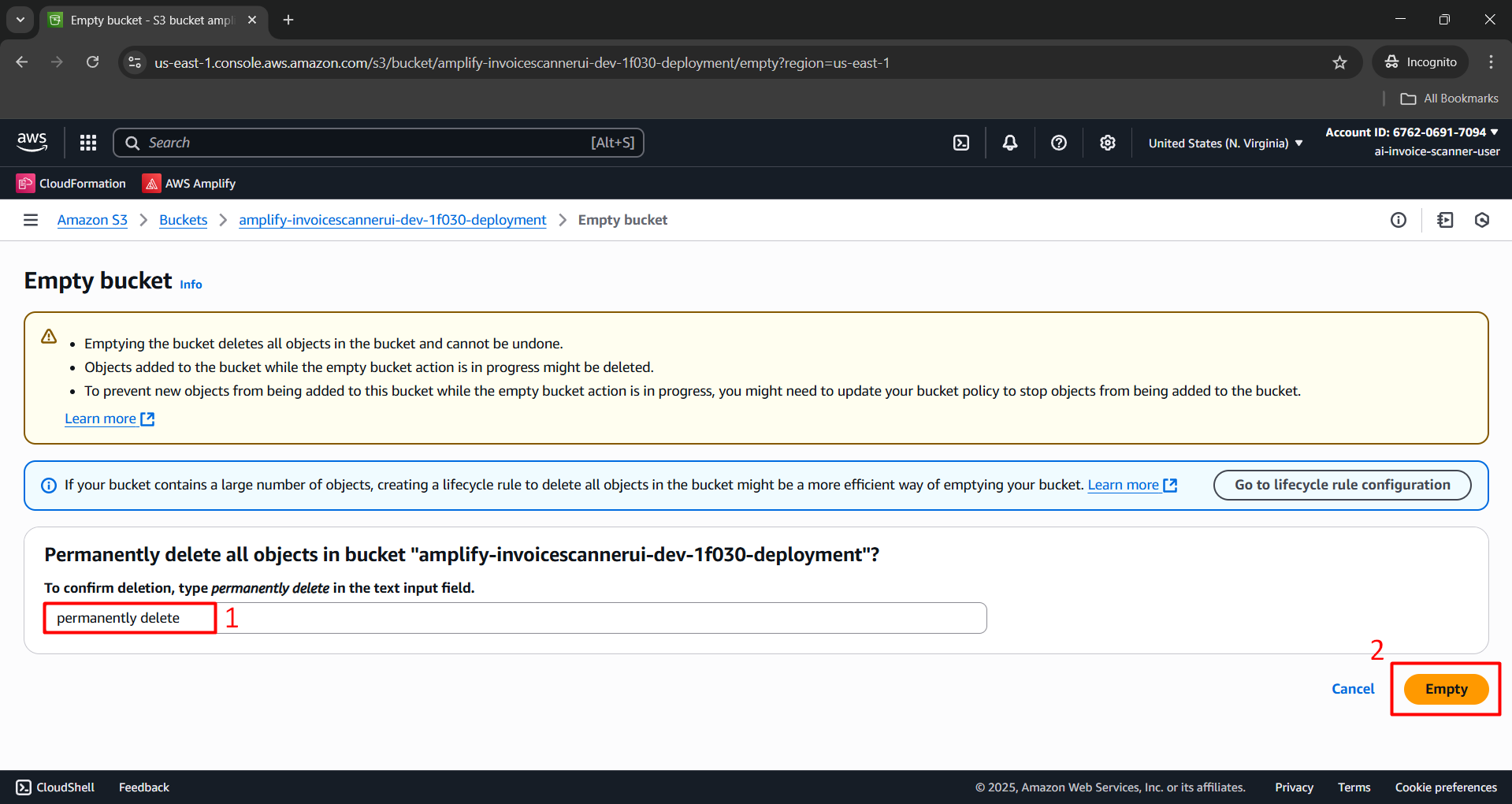Image resolution: width=1512 pixels, height=804 pixels.
Task: Open the console settings gear
Action: [x=1107, y=143]
